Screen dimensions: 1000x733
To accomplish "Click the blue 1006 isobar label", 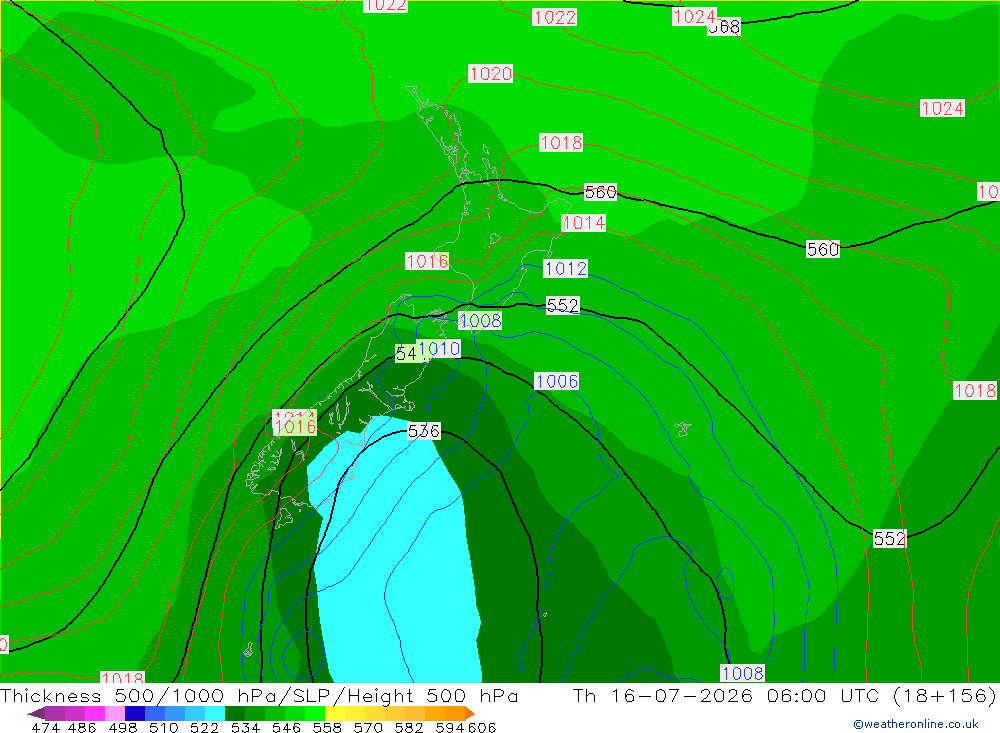I will [x=556, y=381].
